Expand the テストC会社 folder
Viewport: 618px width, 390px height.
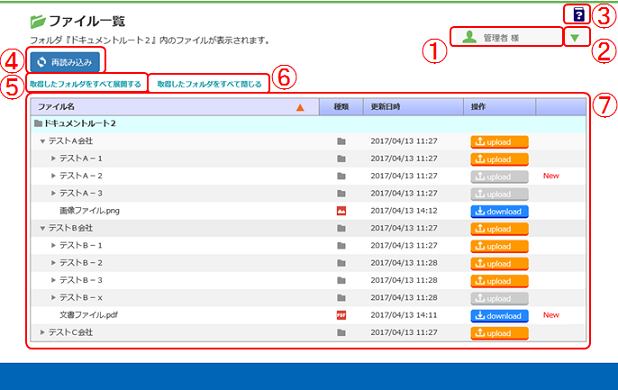(42, 332)
